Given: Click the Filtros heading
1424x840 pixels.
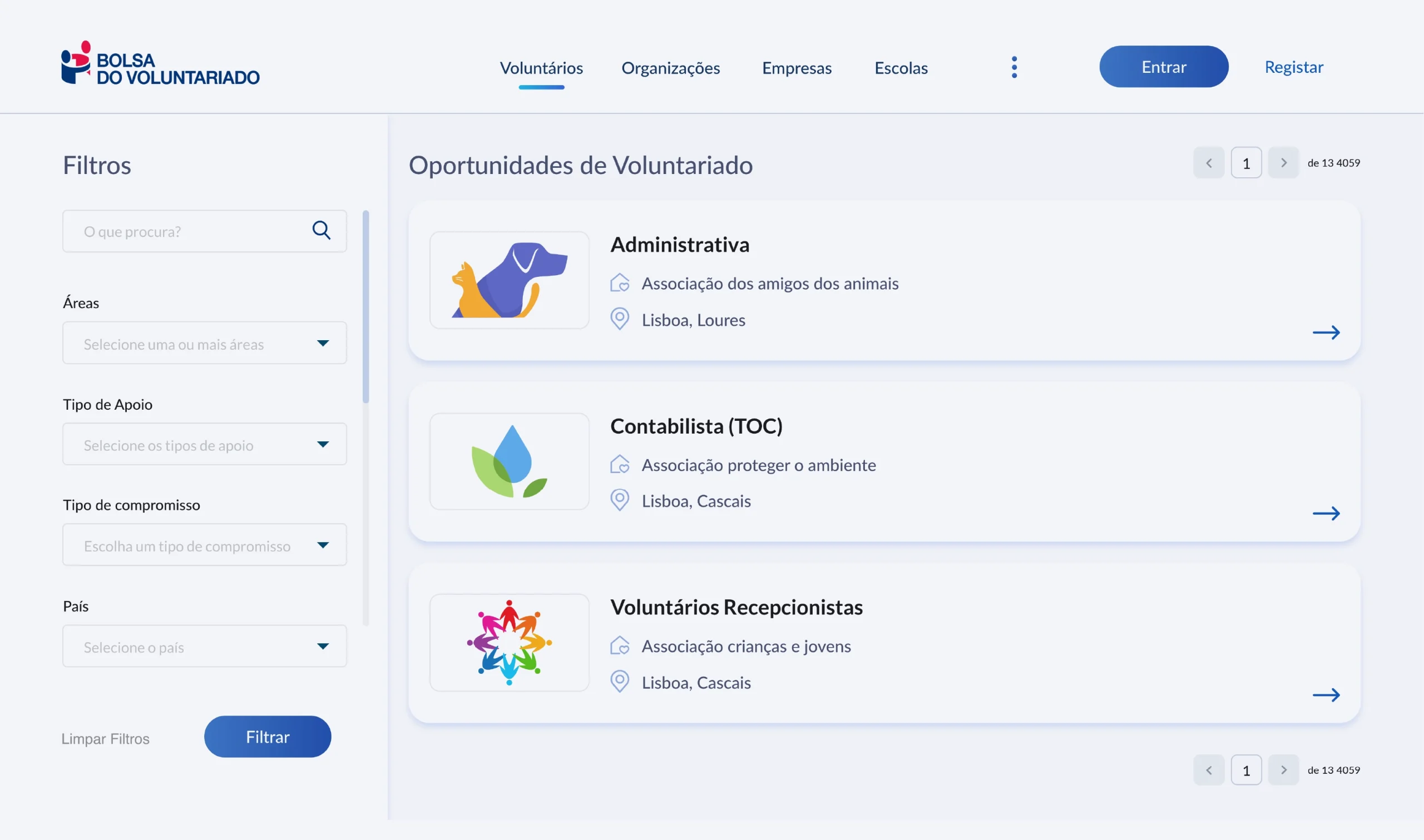Looking at the screenshot, I should [x=97, y=165].
